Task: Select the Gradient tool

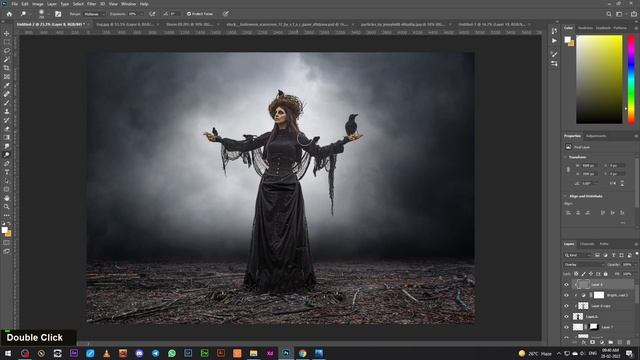Action: pos(7,137)
